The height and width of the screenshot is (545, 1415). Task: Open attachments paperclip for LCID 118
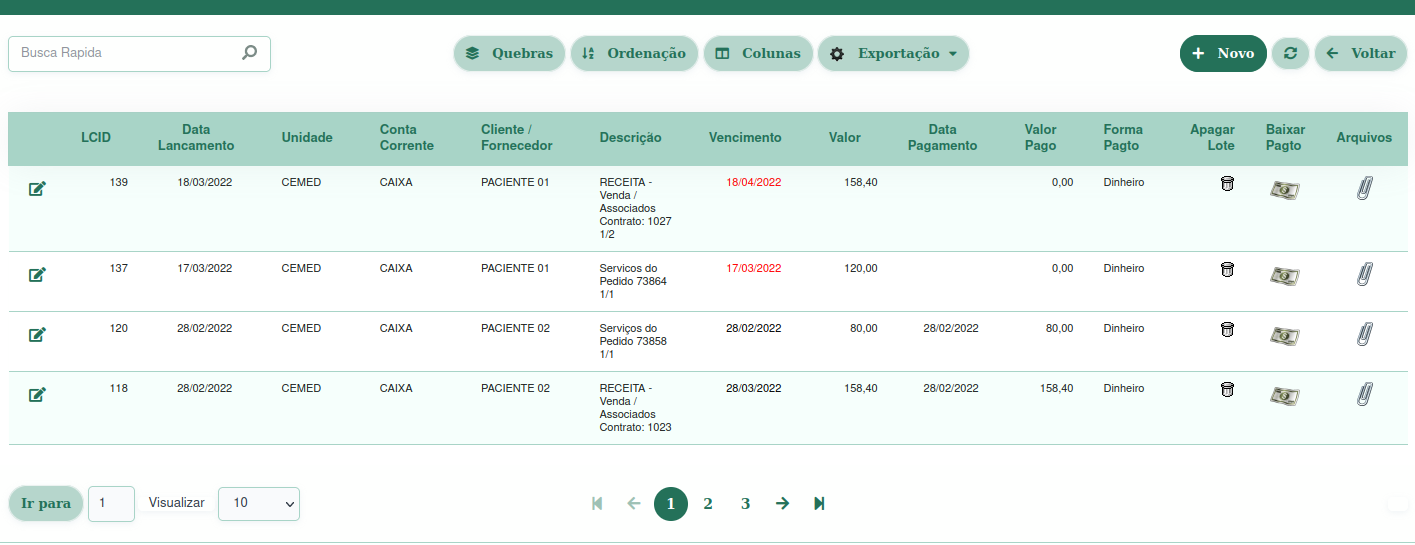[x=1365, y=394]
